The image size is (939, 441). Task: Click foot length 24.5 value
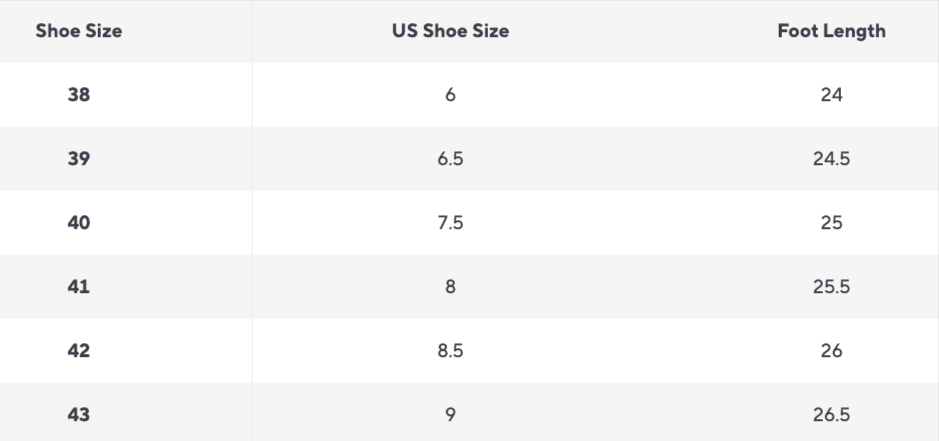[x=831, y=159]
